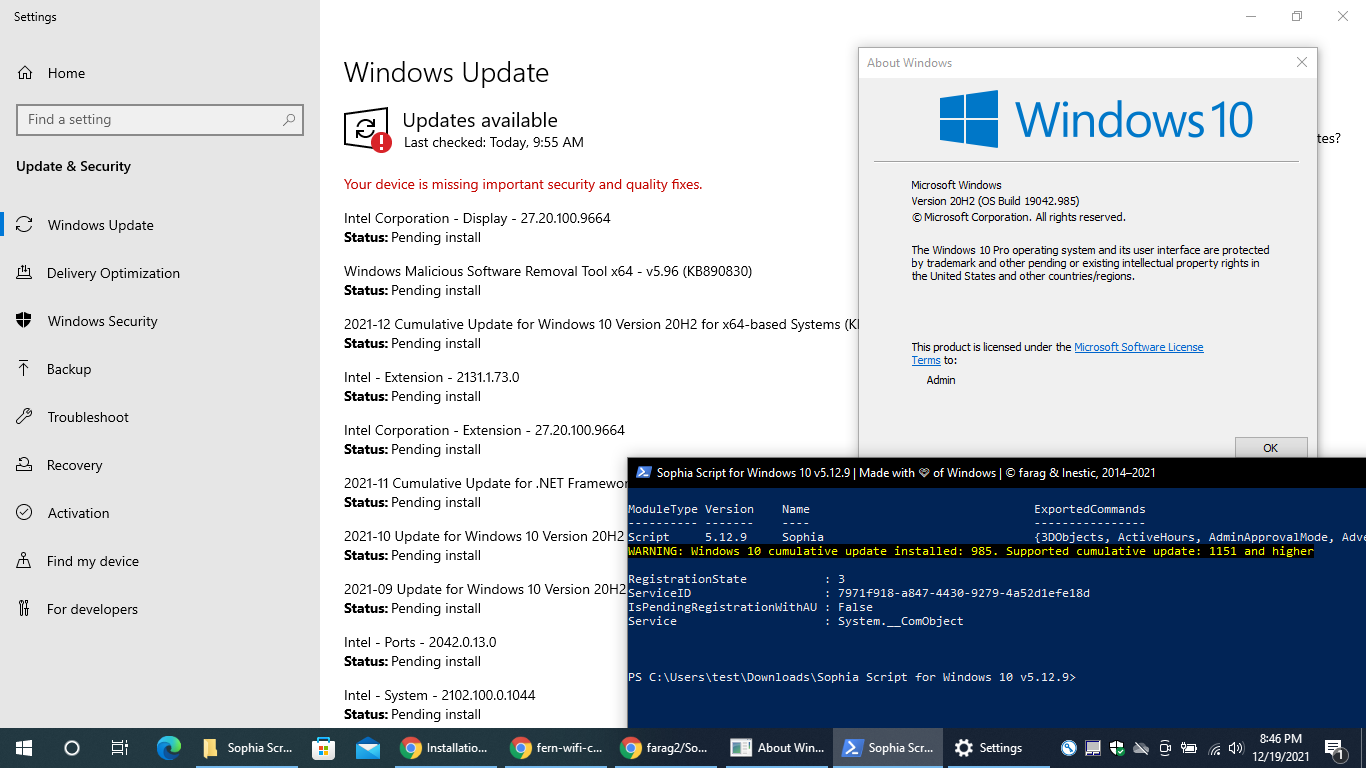Open the volume control in the tray

1235,747
